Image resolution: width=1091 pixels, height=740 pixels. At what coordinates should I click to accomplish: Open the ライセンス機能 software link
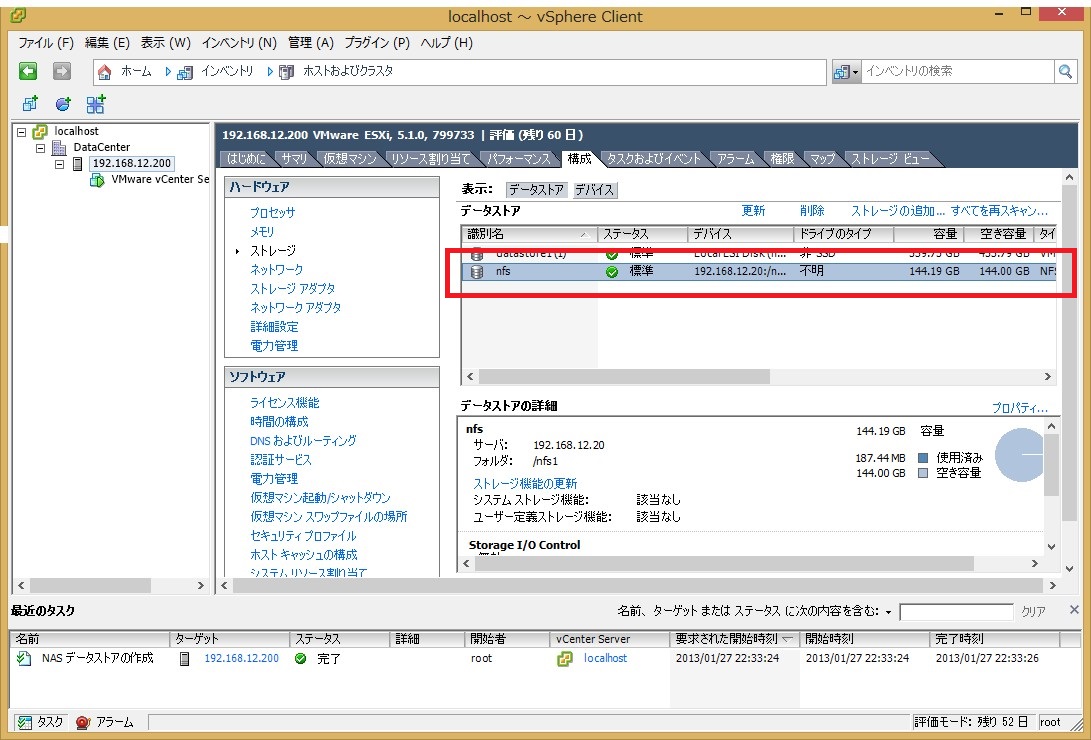pyautogui.click(x=285, y=403)
